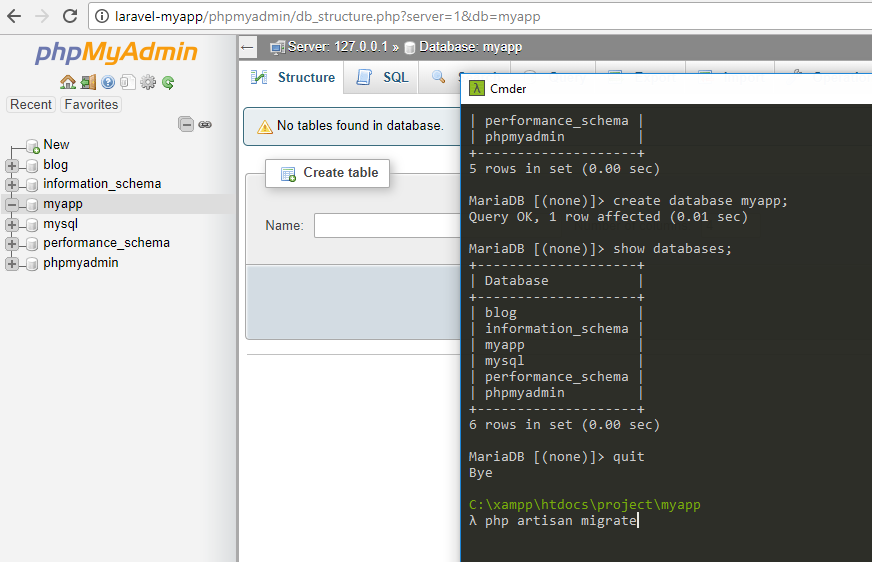Open the SQL tab
The width and height of the screenshot is (872, 562).
382,77
